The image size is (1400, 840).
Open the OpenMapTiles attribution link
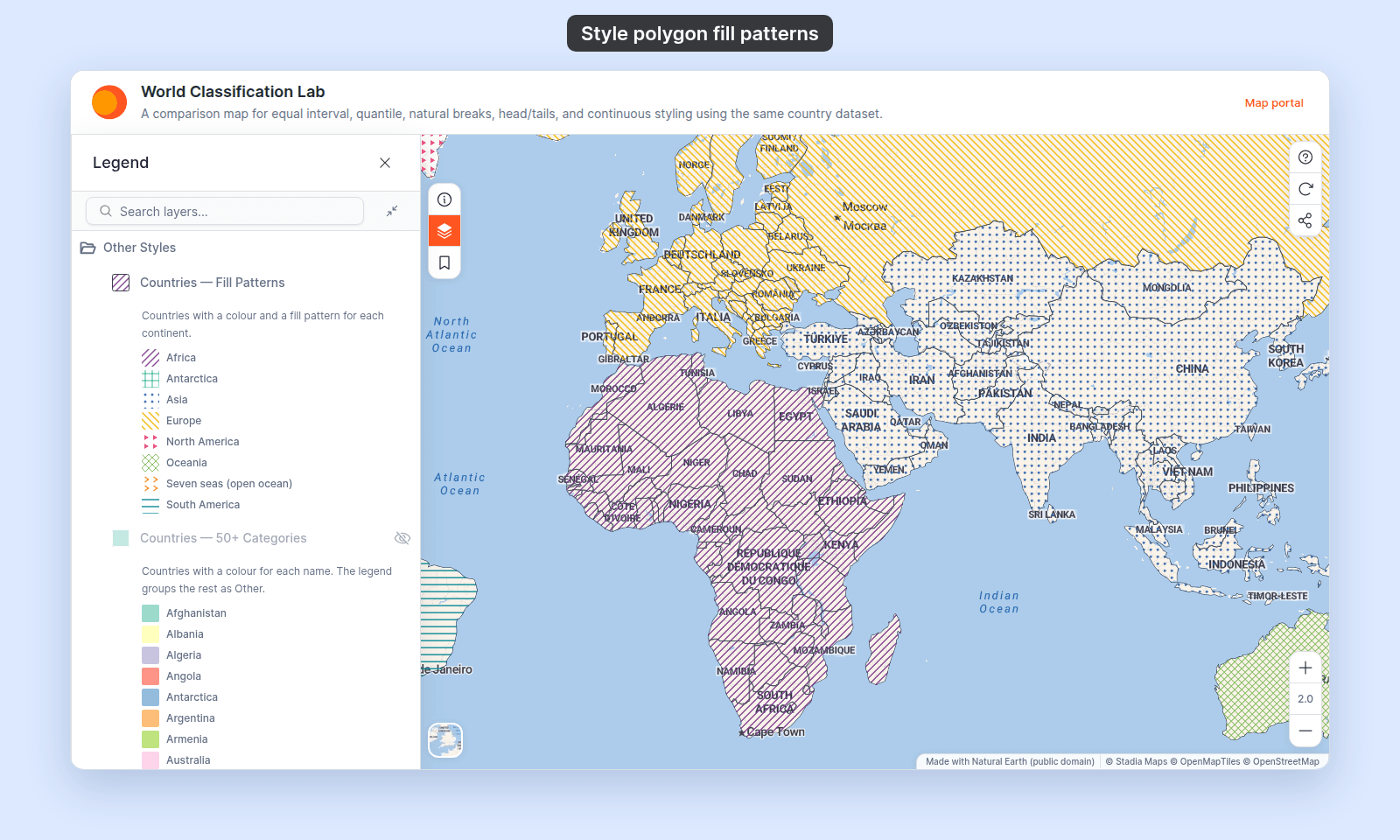pos(1205,761)
